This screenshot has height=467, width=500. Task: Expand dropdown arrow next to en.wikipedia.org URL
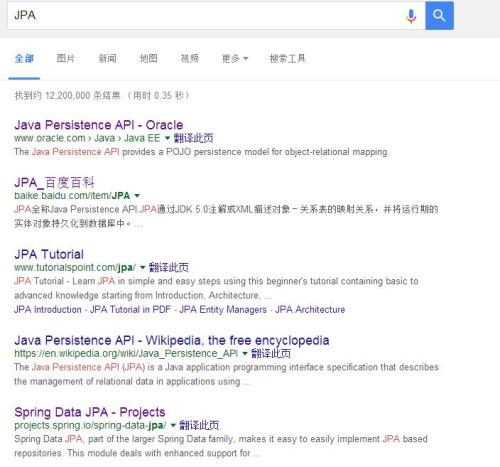[245, 353]
